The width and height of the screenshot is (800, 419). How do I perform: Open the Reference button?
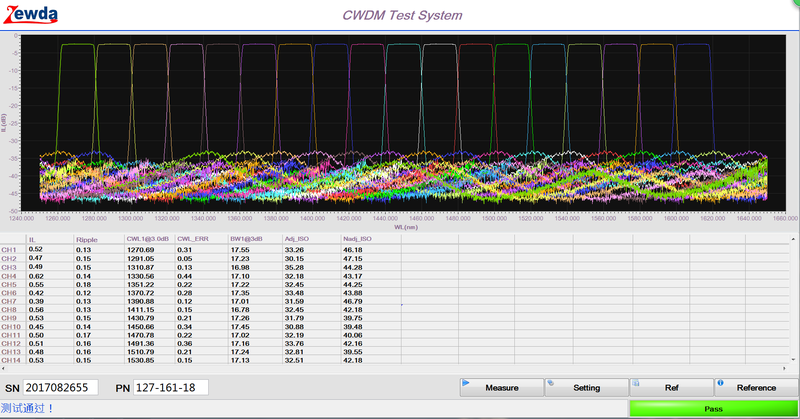coord(756,387)
